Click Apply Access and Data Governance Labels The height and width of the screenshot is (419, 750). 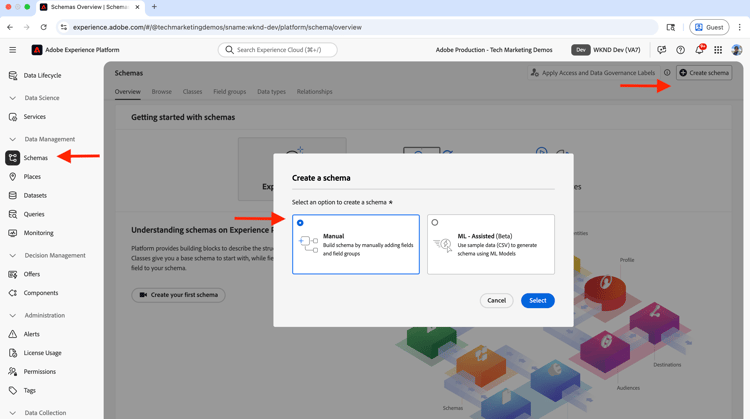coord(593,73)
